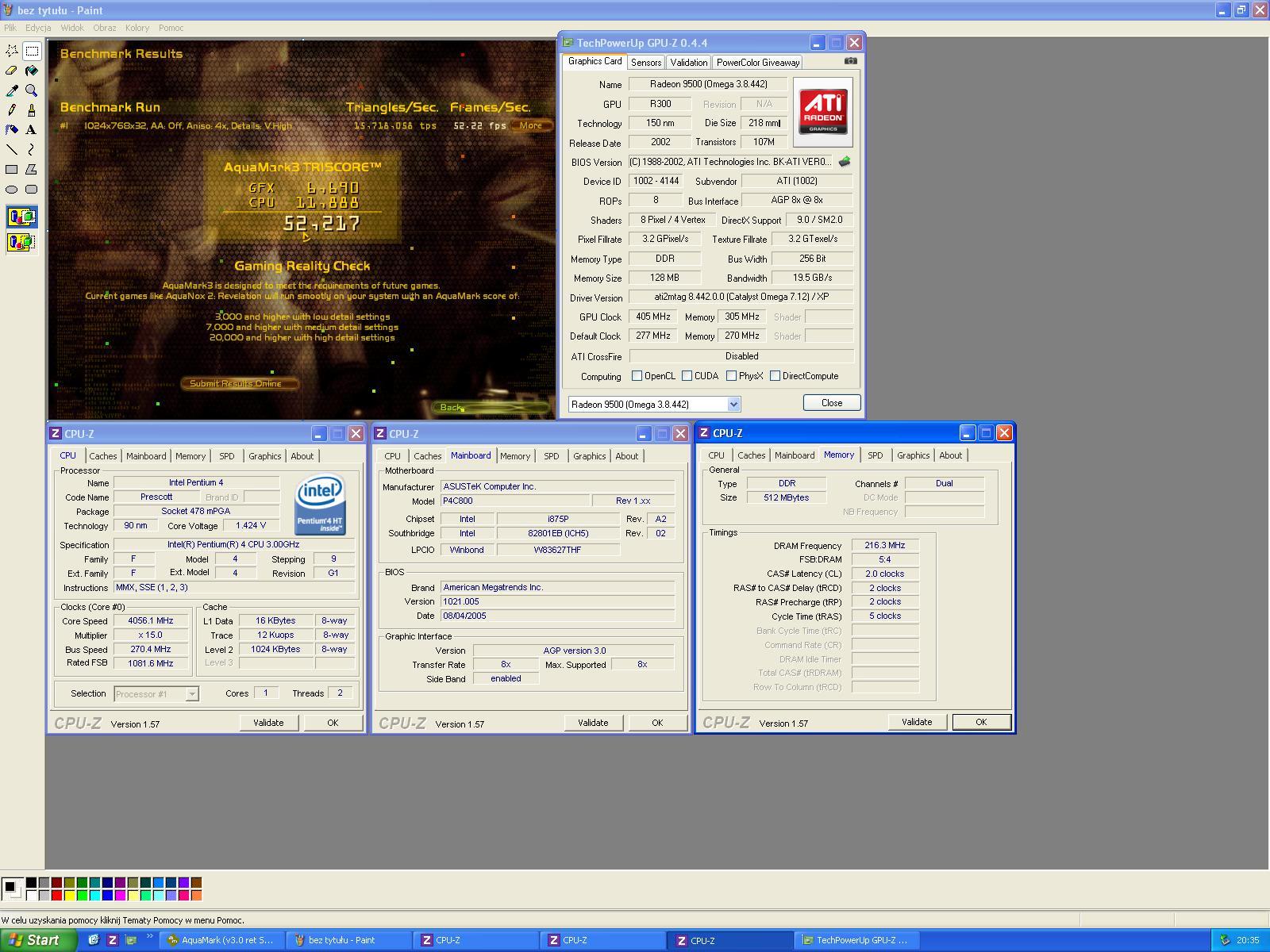Switch to TechPowerUp GPU-Z taskbar button
Screen dimensions: 1270x952
857,940
